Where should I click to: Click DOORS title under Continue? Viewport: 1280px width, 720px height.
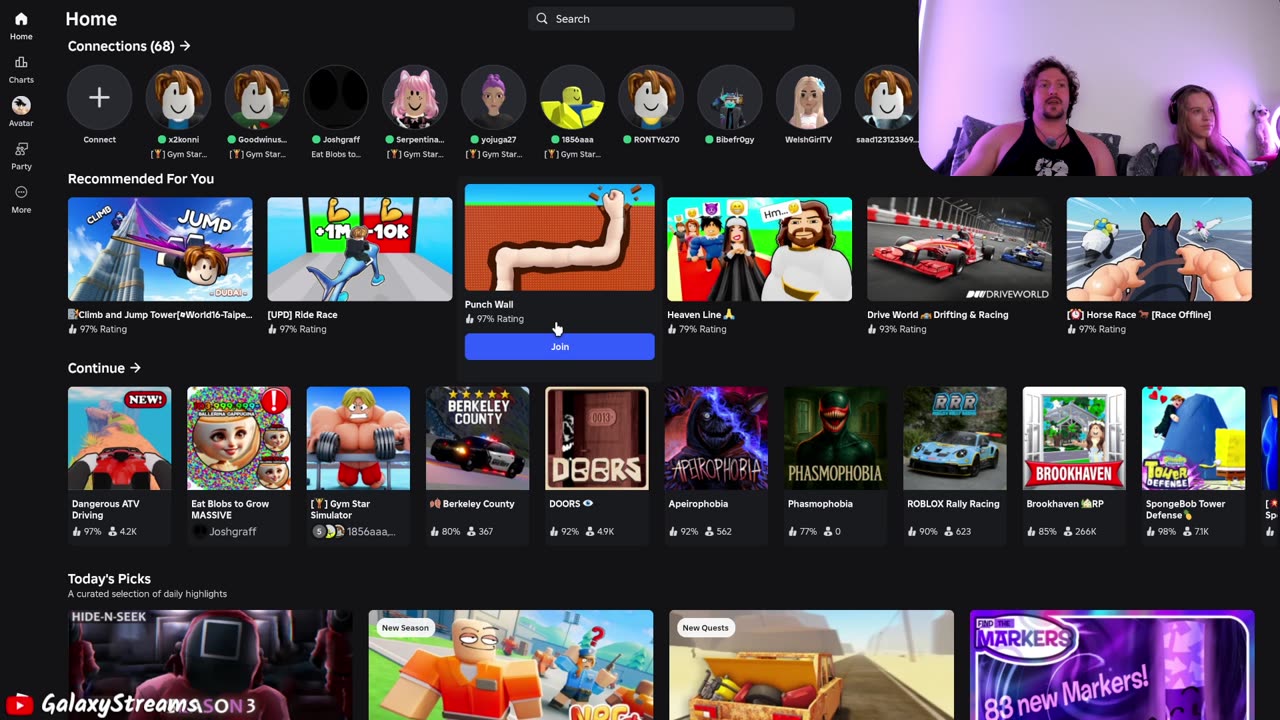pyautogui.click(x=571, y=504)
